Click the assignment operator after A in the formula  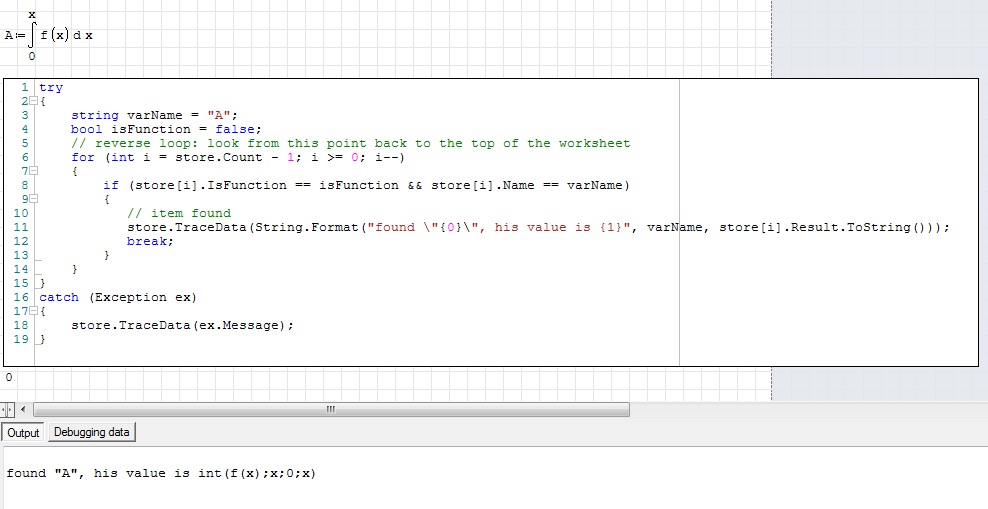[19, 36]
